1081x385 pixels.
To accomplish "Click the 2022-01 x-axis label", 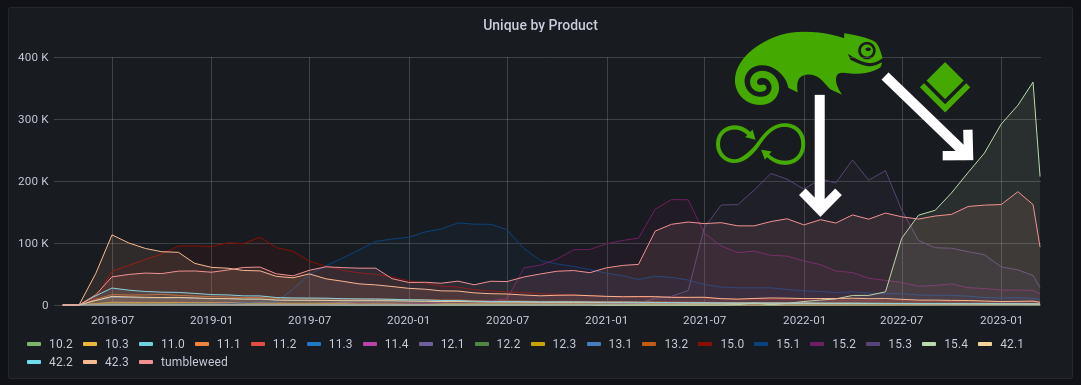I will coord(805,320).
